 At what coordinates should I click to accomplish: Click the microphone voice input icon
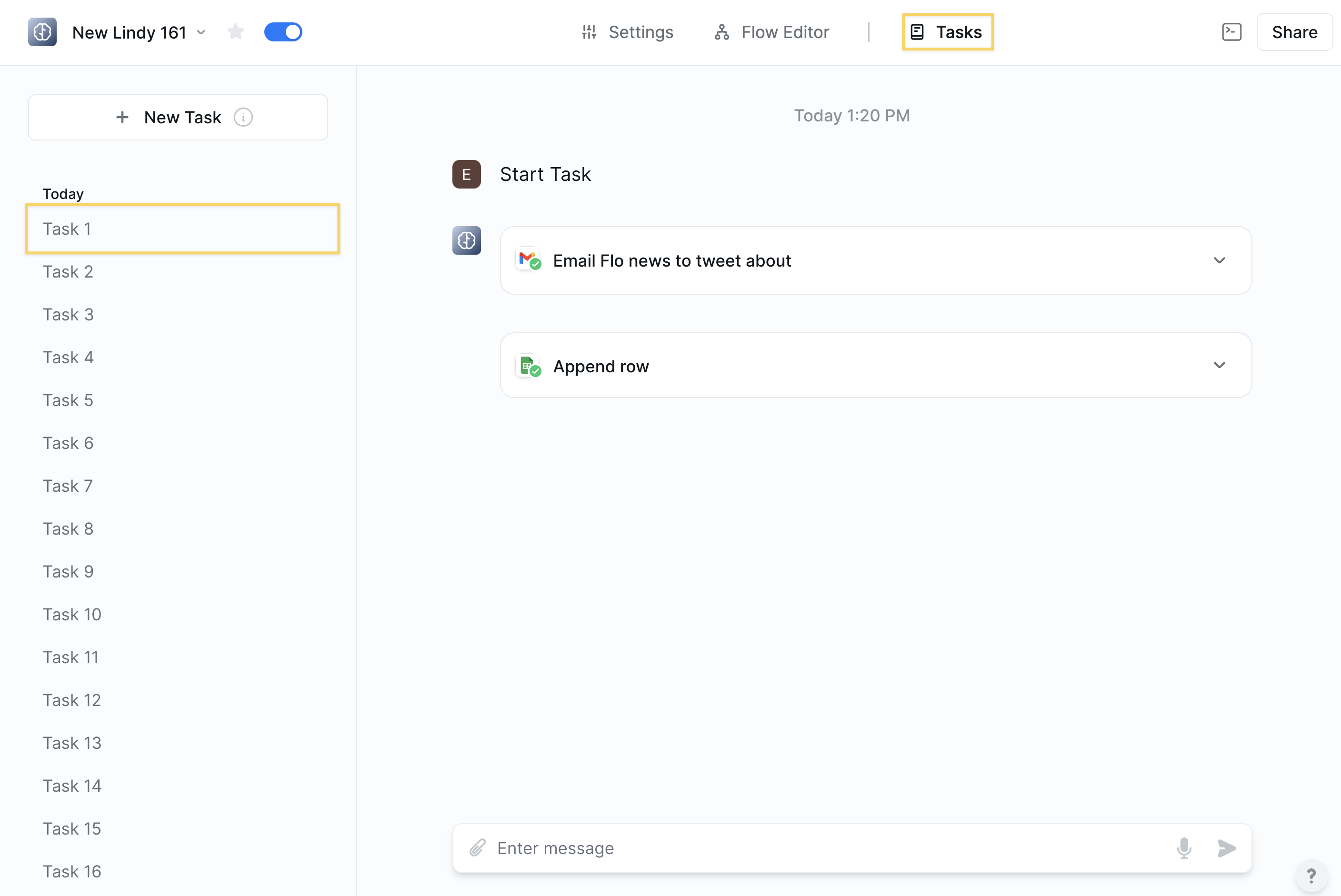[1184, 848]
